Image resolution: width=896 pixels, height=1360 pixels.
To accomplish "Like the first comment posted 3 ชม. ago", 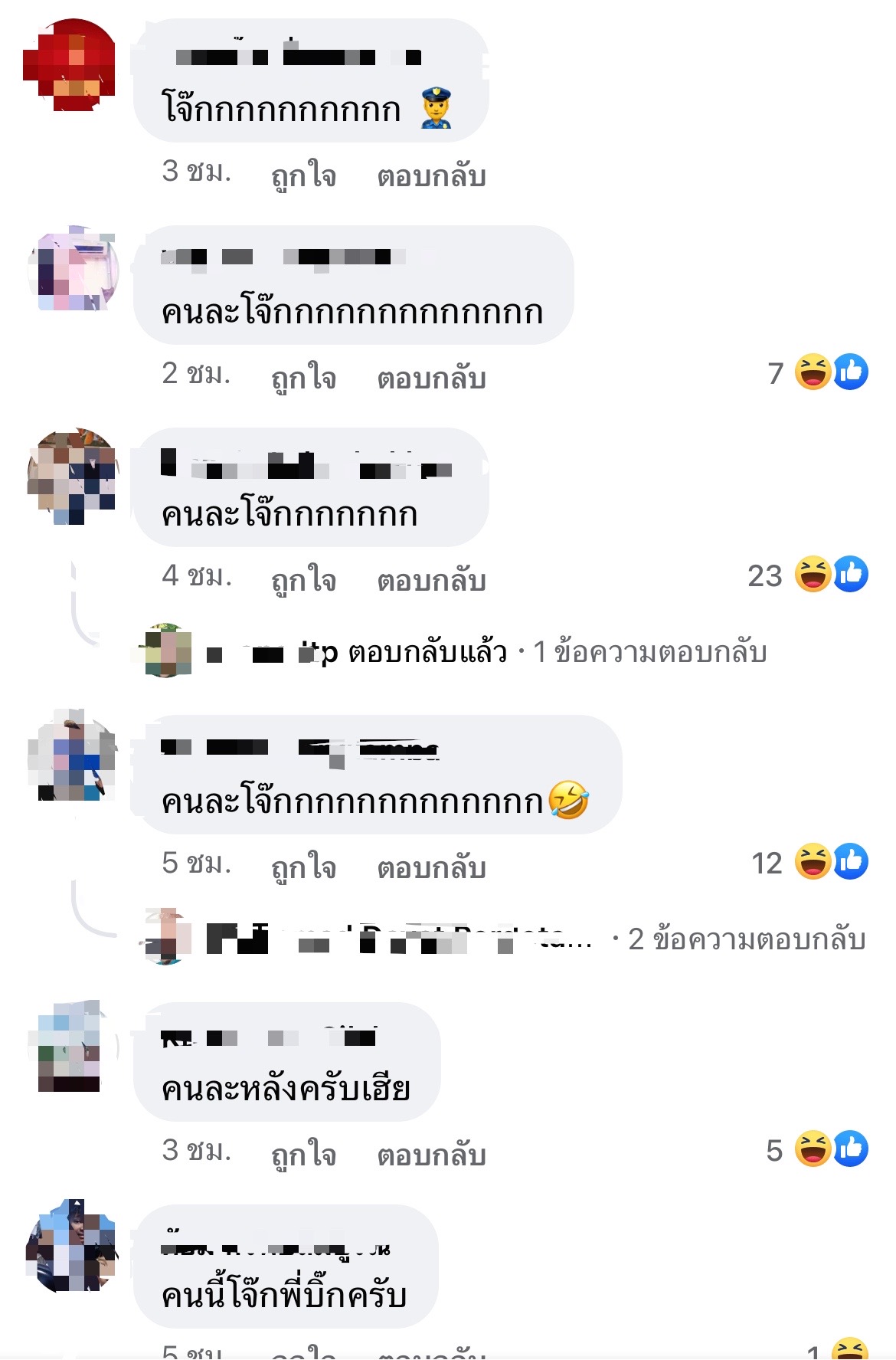I will (304, 175).
